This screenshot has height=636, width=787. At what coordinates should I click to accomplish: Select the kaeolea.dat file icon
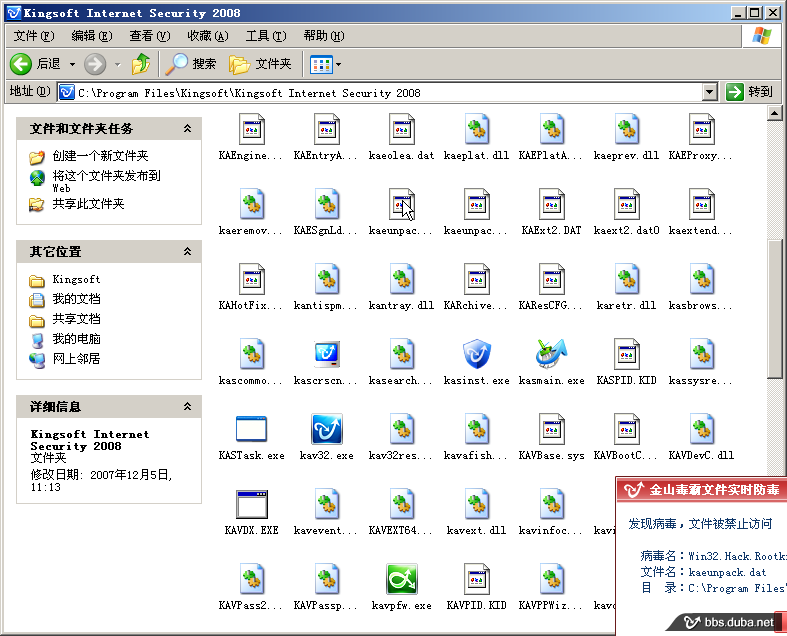(402, 129)
